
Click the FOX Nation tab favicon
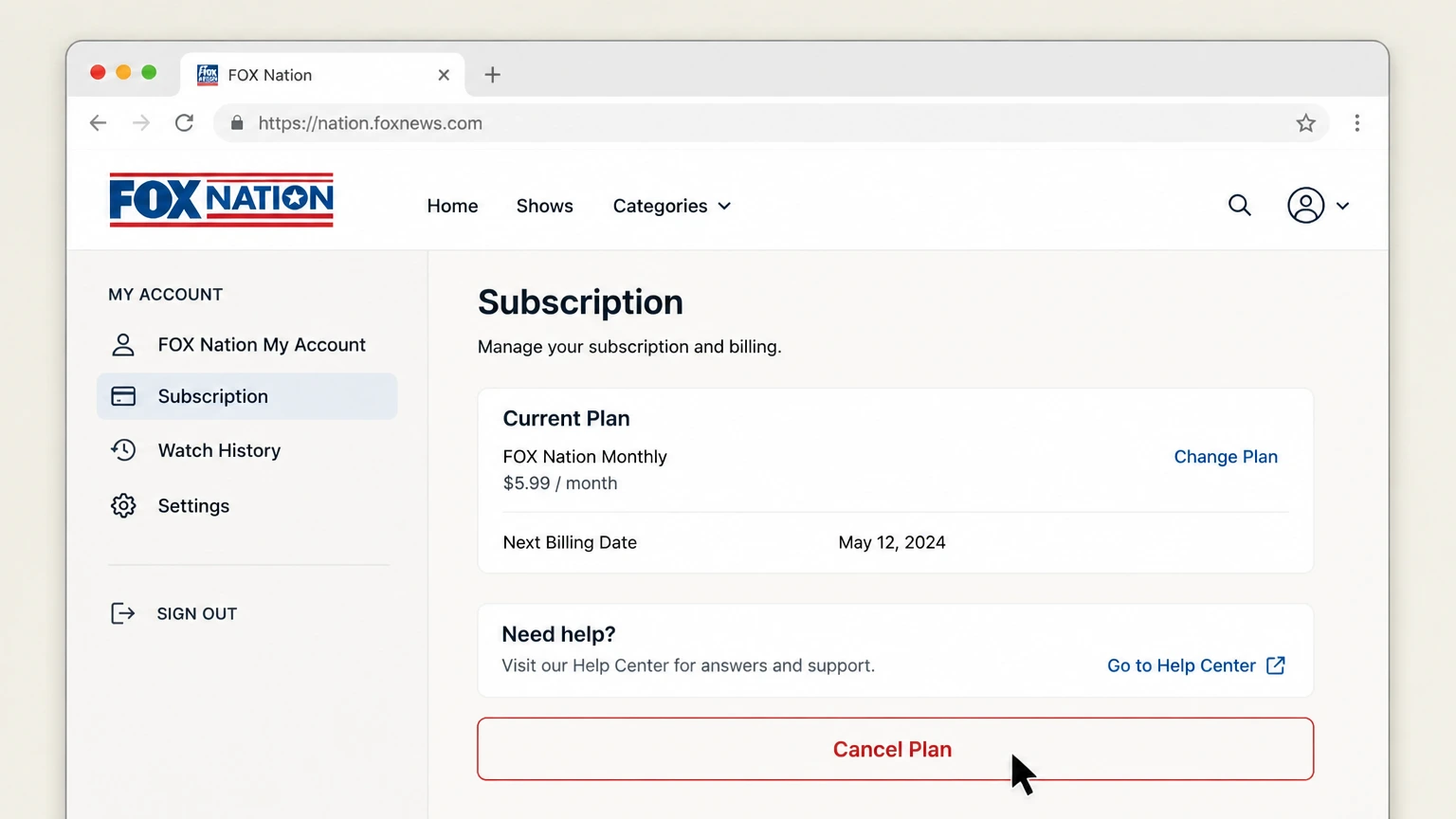(208, 75)
